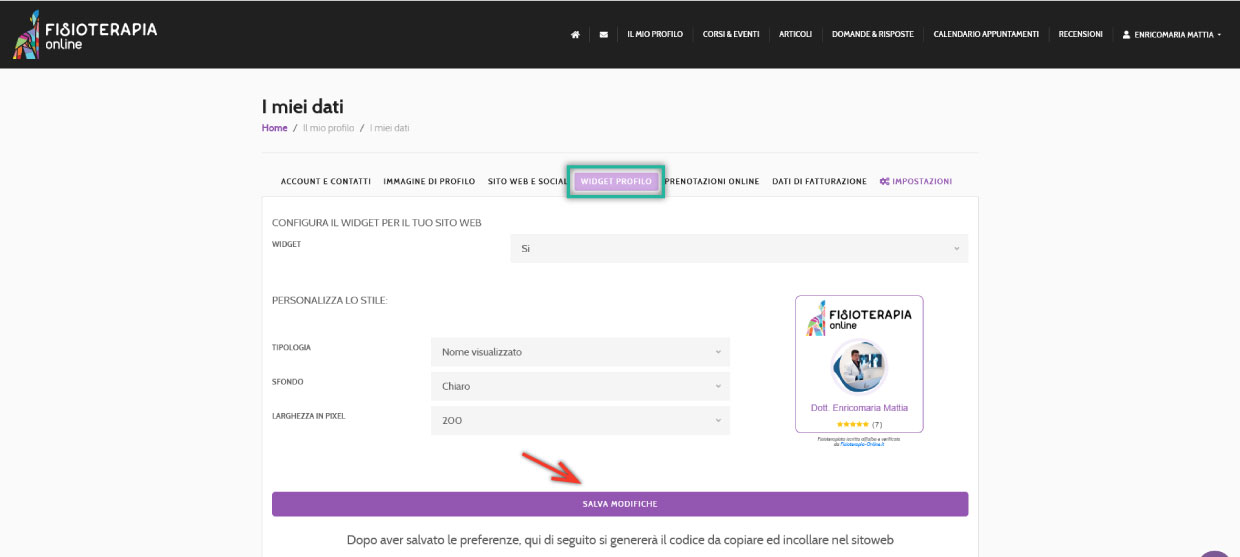This screenshot has width=1240, height=557.
Task: Go to Corsi & Eventi menu
Action: pos(731,34)
